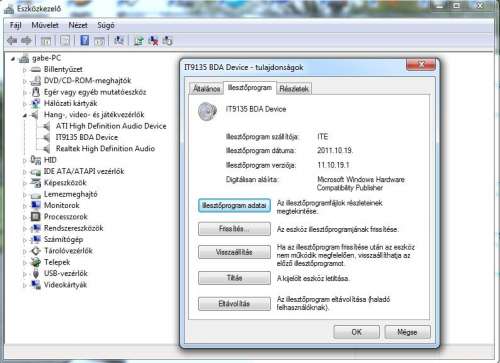Click the Visszaállítás button
Viewport: 500px width, 363px height.
(x=234, y=252)
